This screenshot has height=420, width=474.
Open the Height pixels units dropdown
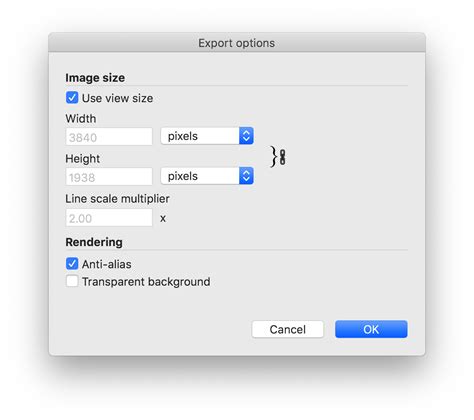coord(207,176)
